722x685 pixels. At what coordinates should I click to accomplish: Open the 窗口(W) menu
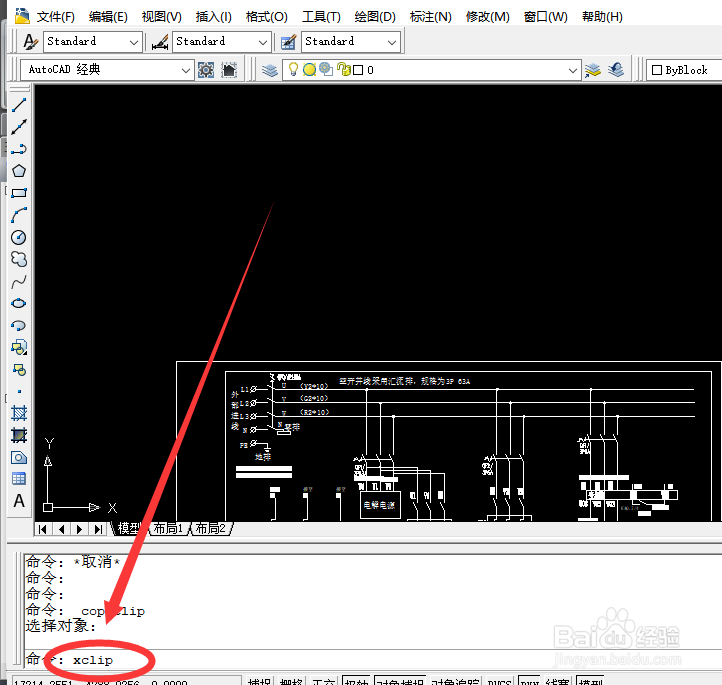tap(546, 17)
